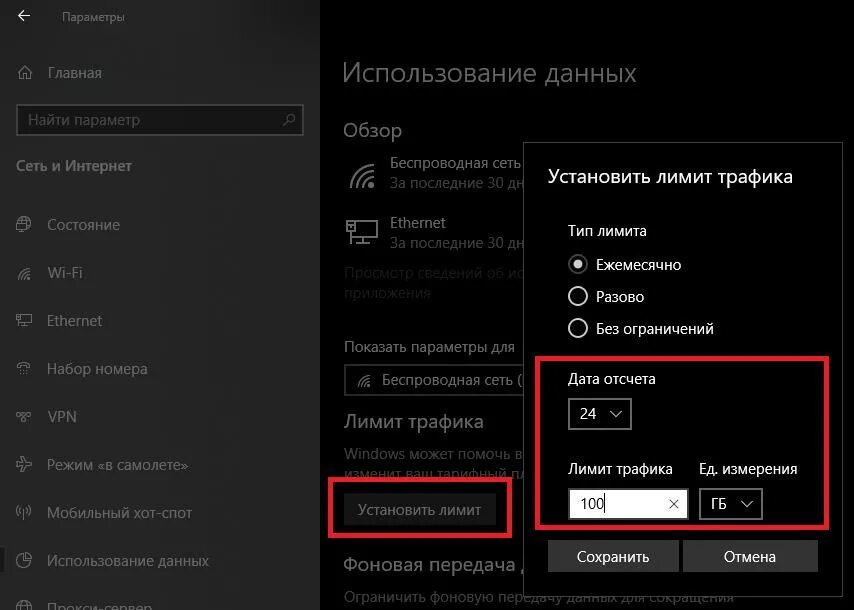Click the Набор номера dial-up icon

[24, 368]
